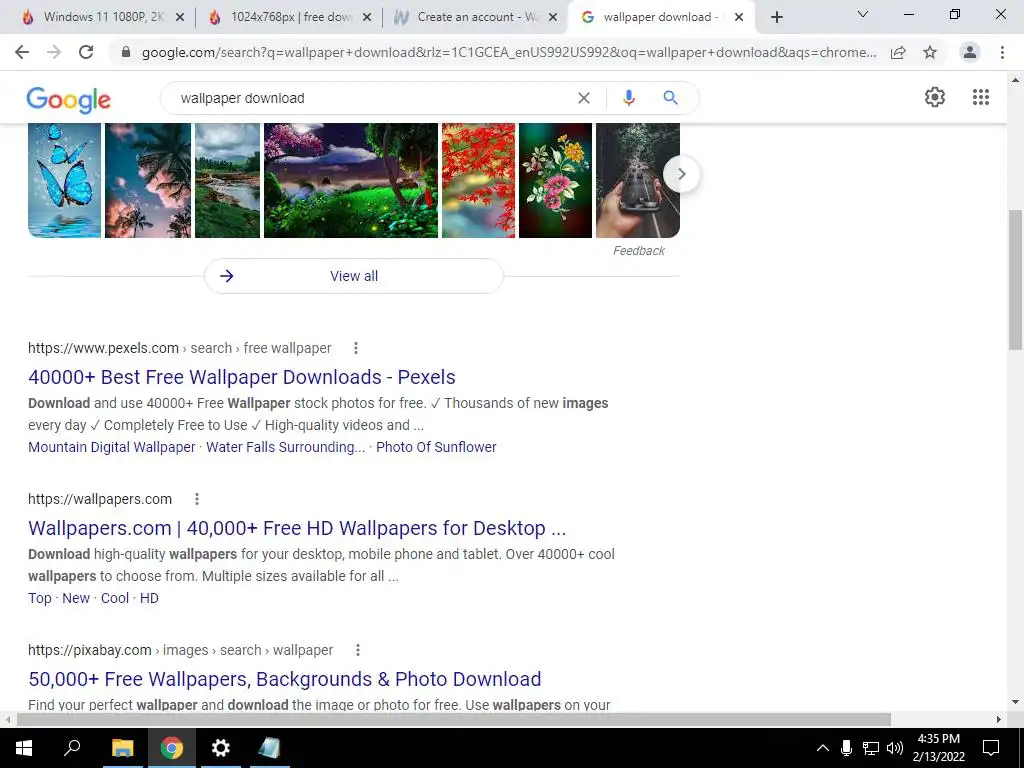Switch to the Windows 11 1080P tab
1024x768 pixels.
click(103, 18)
